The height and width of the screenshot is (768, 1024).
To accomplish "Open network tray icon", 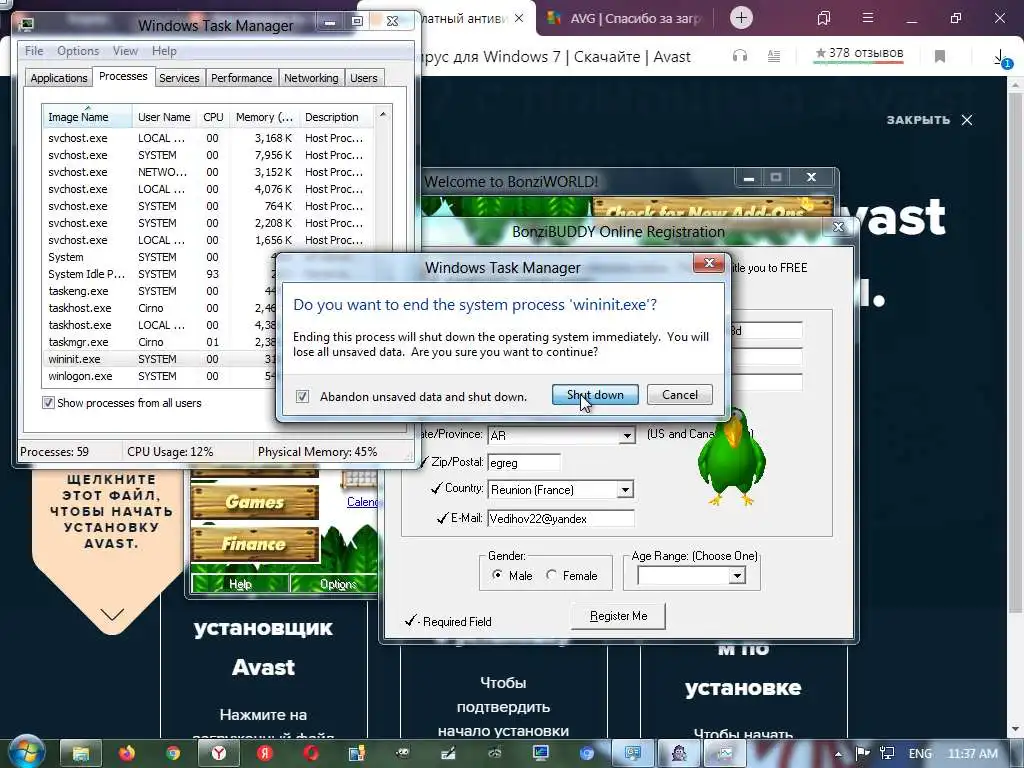I will (886, 754).
